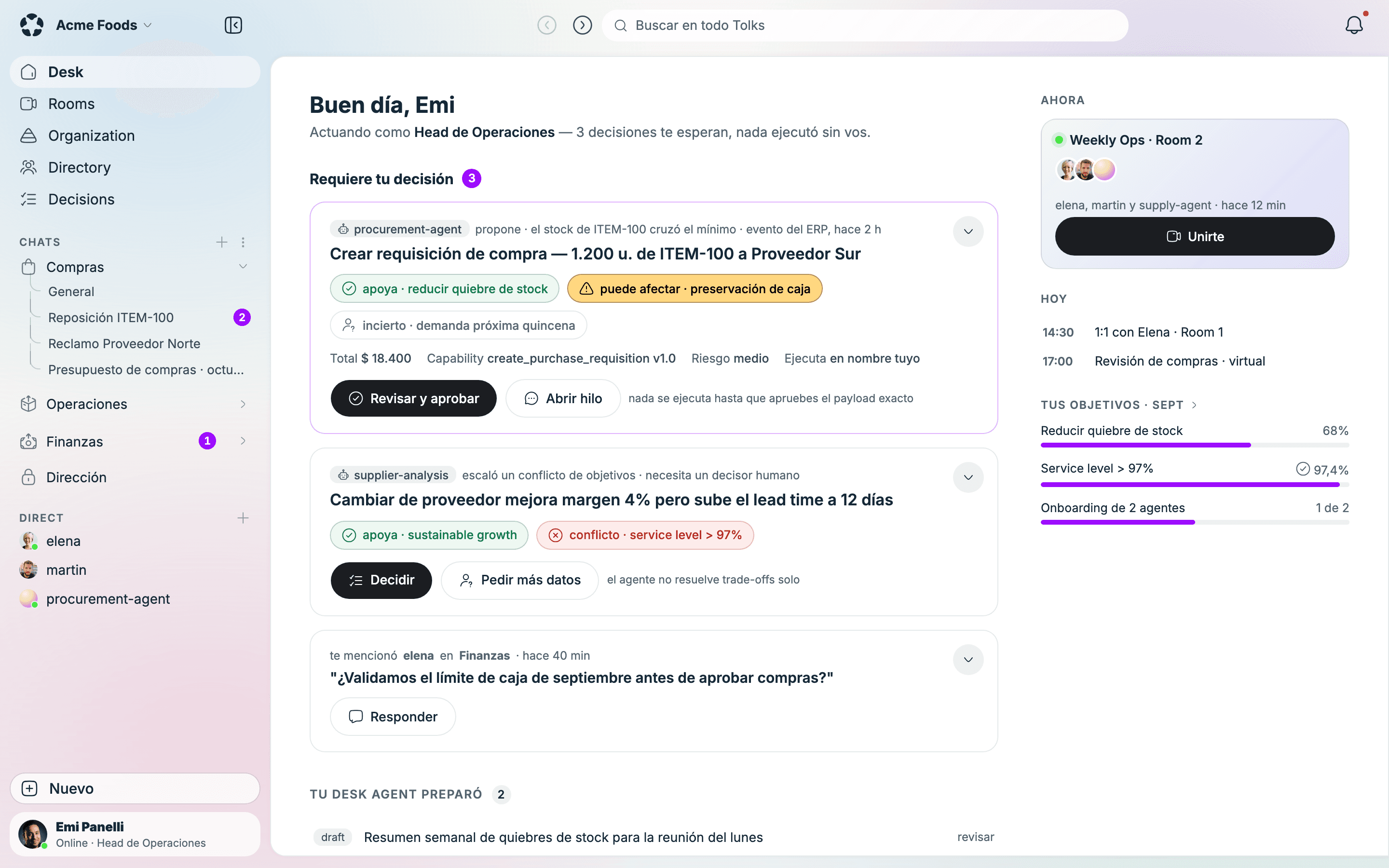Click the Nuevo button
1389x868 pixels.
135,788
